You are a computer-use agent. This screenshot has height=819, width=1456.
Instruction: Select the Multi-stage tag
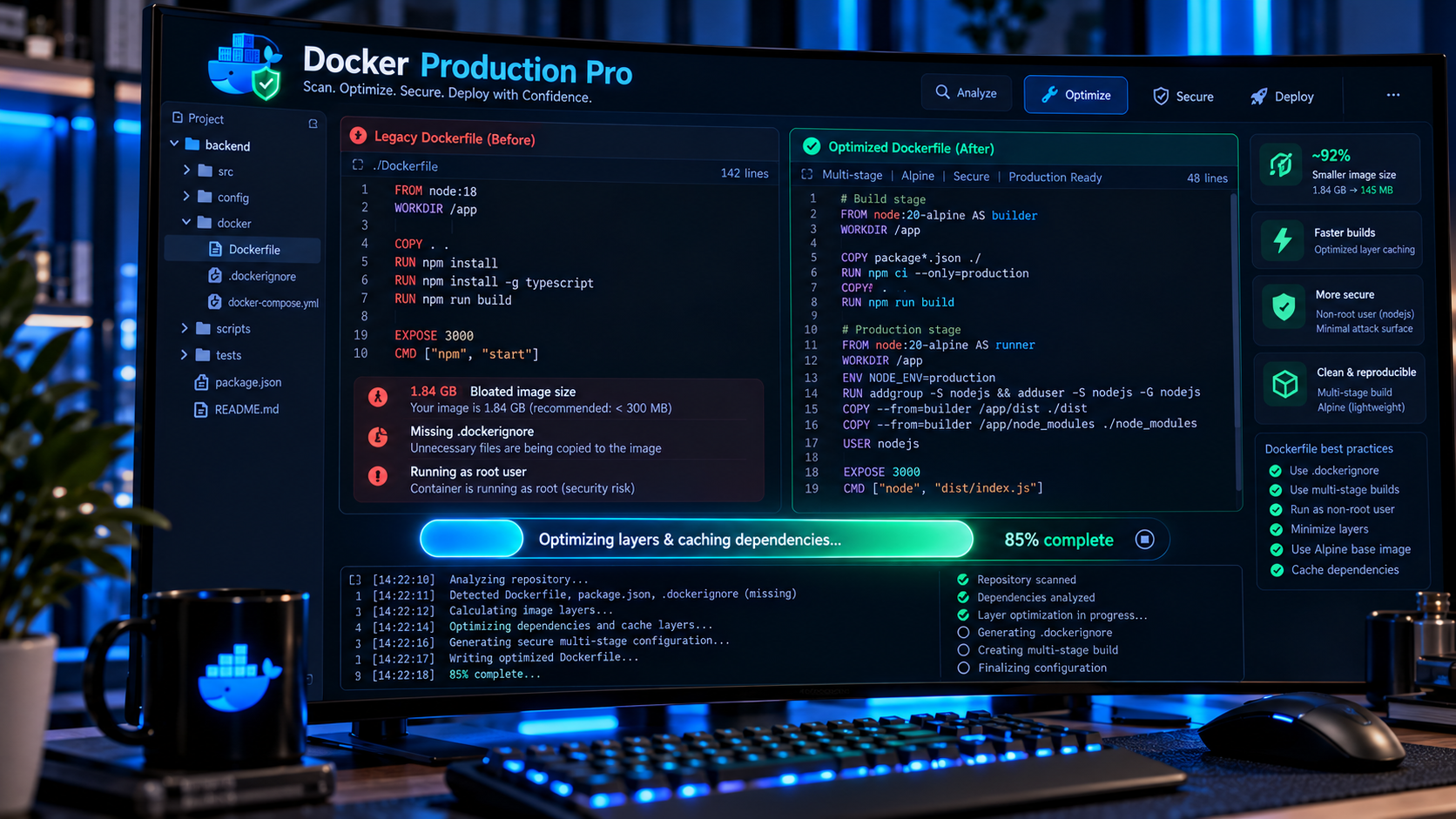point(853,175)
